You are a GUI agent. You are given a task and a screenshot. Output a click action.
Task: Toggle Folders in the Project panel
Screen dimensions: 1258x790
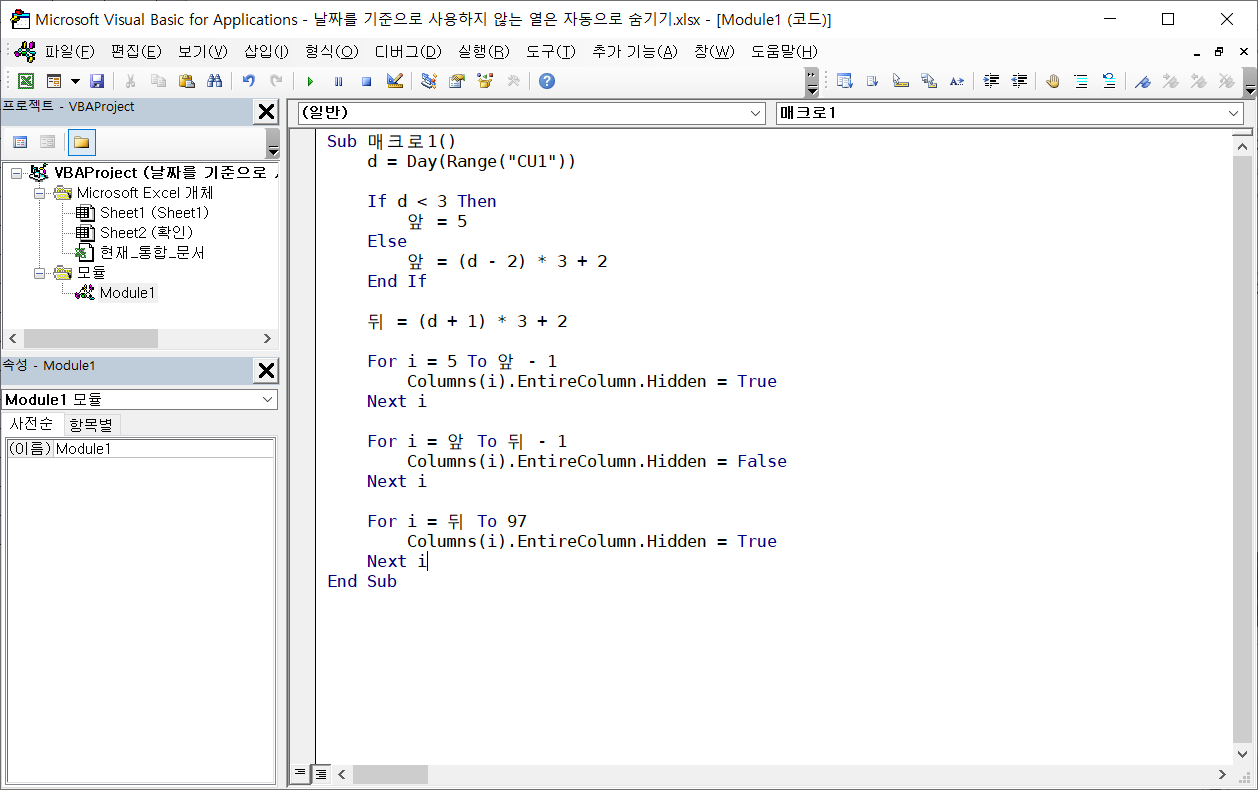pyautogui.click(x=81, y=142)
